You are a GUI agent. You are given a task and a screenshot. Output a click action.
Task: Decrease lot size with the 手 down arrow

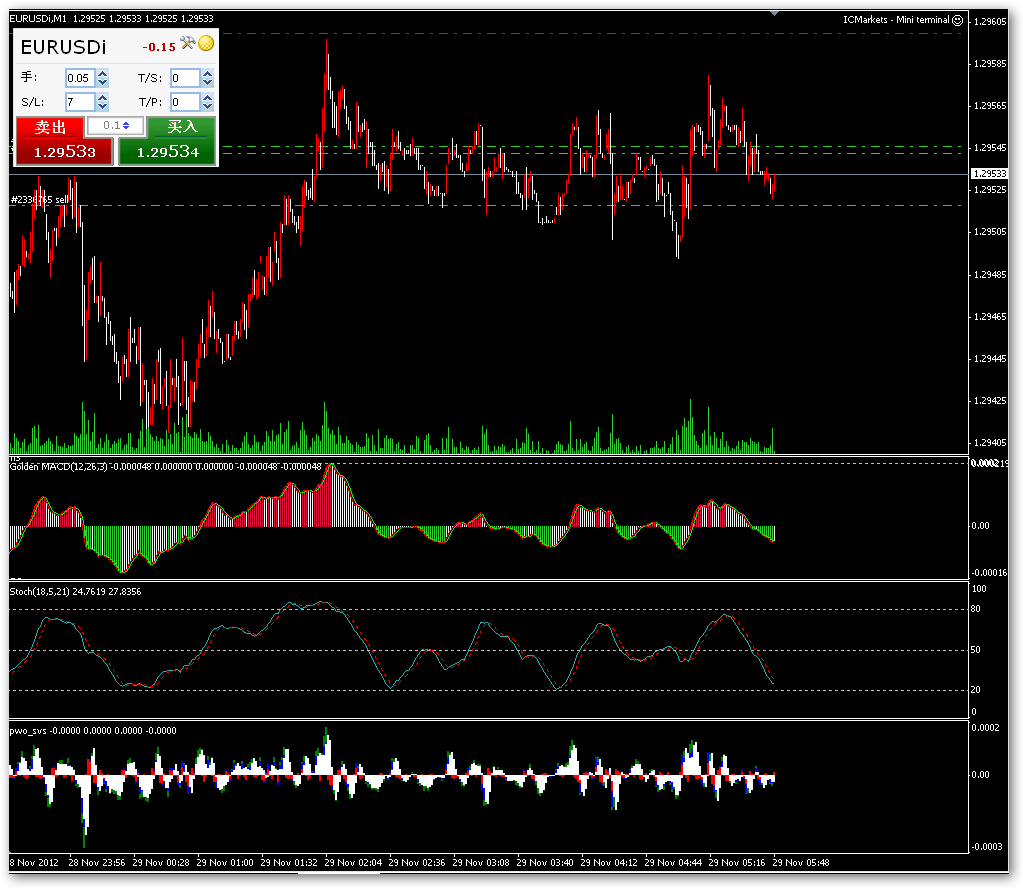102,82
